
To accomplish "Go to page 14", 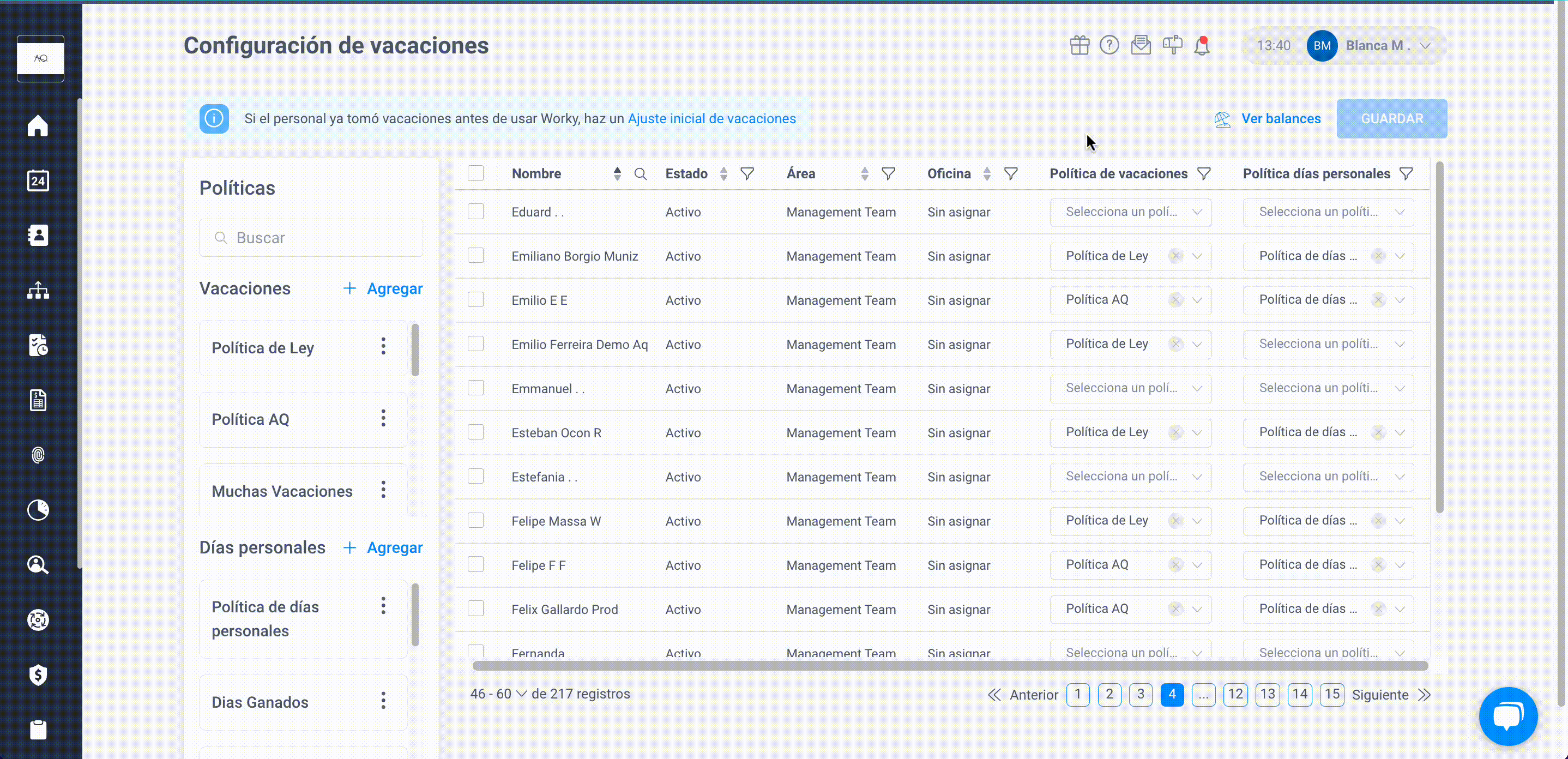I will [x=1300, y=695].
